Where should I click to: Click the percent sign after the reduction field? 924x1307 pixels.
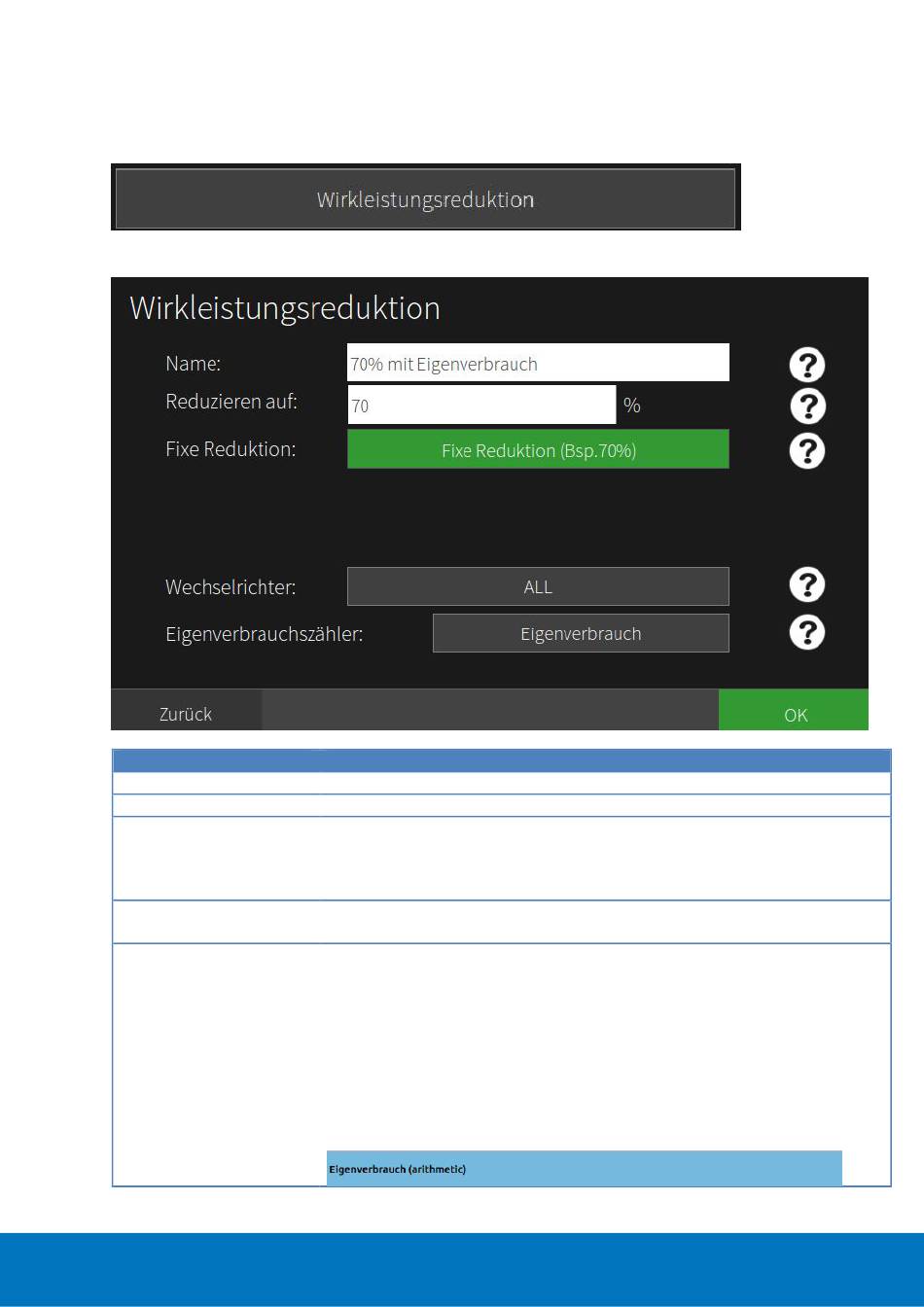(x=632, y=406)
